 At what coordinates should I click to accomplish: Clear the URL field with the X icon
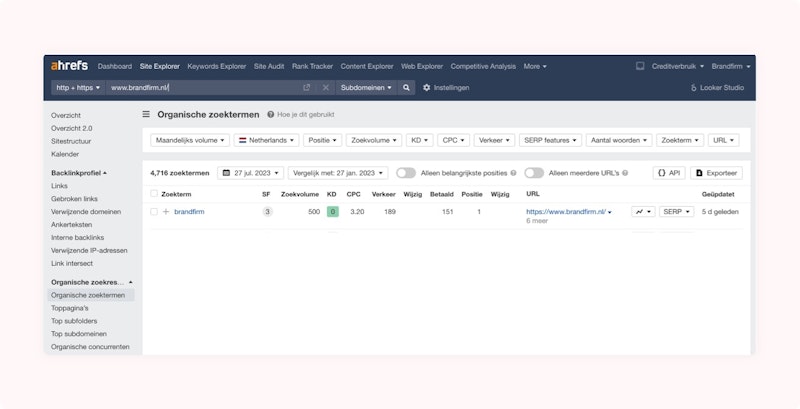coord(325,88)
